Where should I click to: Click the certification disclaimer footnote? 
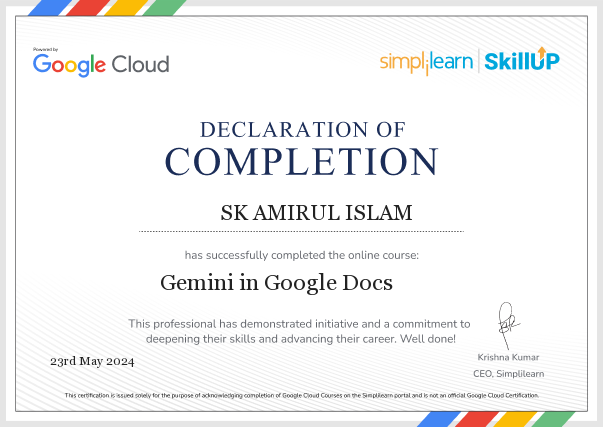[301, 396]
